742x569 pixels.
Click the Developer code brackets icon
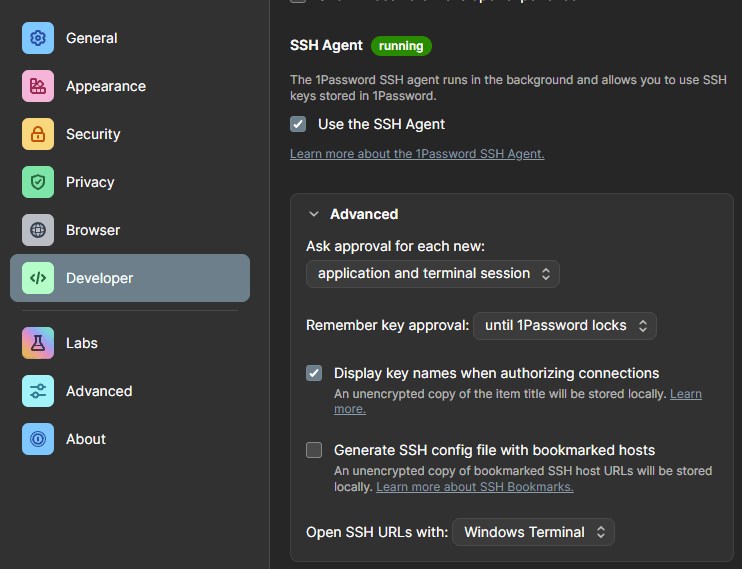(x=38, y=278)
